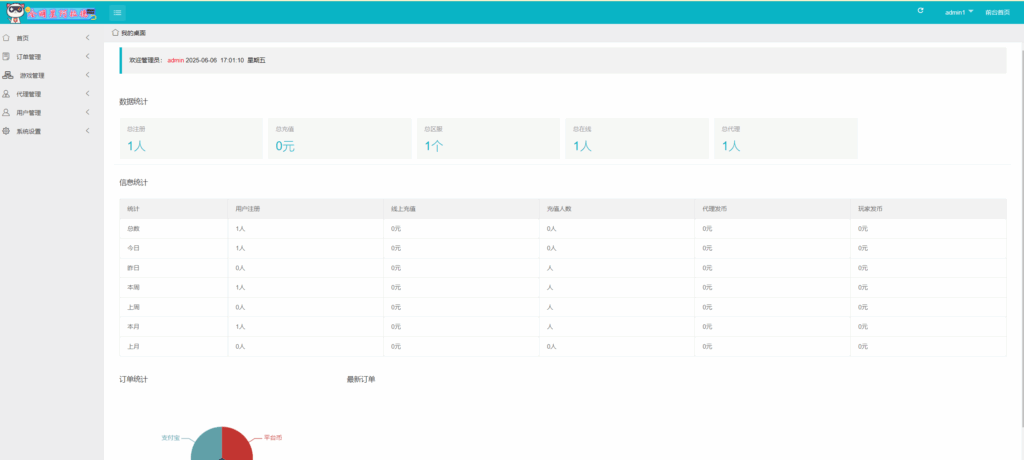Toggle the sidebar with the hamburger icon
1024x460 pixels.
pyautogui.click(x=117, y=12)
